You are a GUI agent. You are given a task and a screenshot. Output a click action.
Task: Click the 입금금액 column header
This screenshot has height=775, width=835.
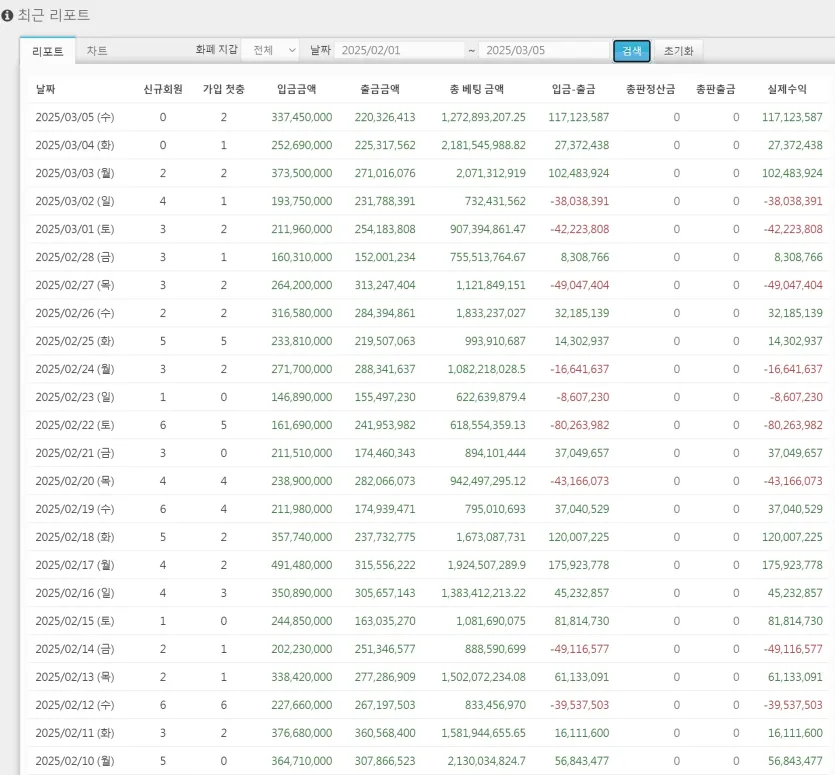[297, 89]
